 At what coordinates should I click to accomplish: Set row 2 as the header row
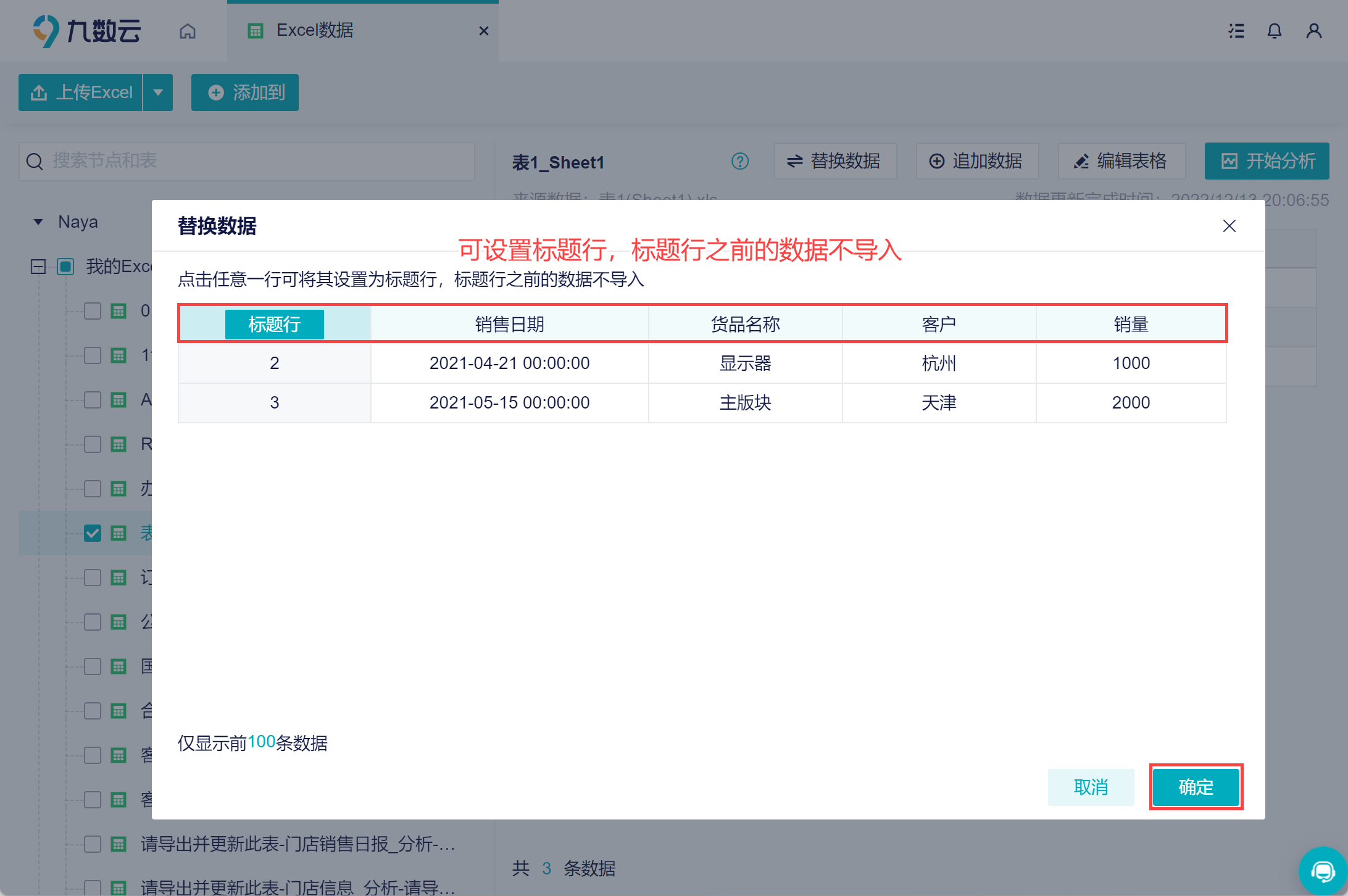tap(274, 363)
